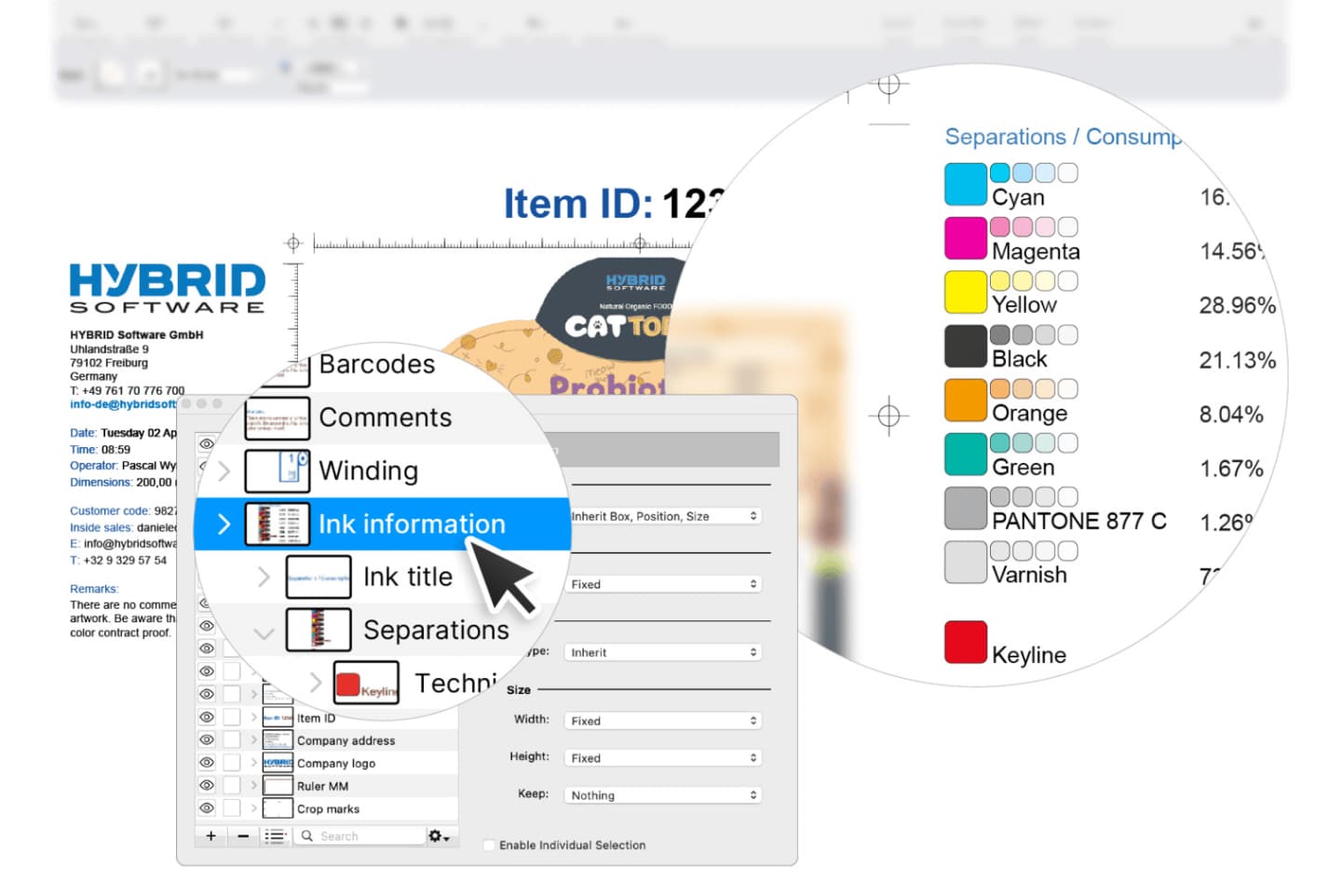The width and height of the screenshot is (1342, 896).
Task: Hide the Company address row via eye icon
Action: point(207,740)
